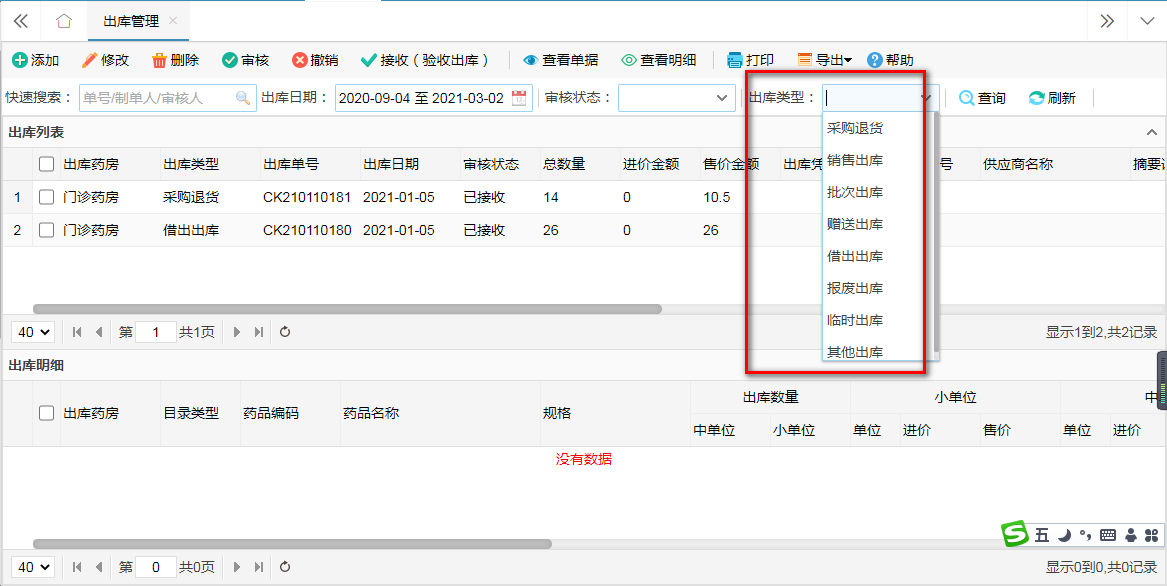Open the calendar picker for 出库日期

click(x=519, y=98)
